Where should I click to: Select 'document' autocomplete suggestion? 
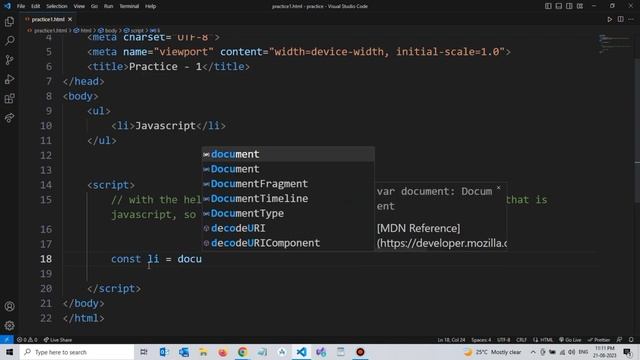pyautogui.click(x=288, y=154)
